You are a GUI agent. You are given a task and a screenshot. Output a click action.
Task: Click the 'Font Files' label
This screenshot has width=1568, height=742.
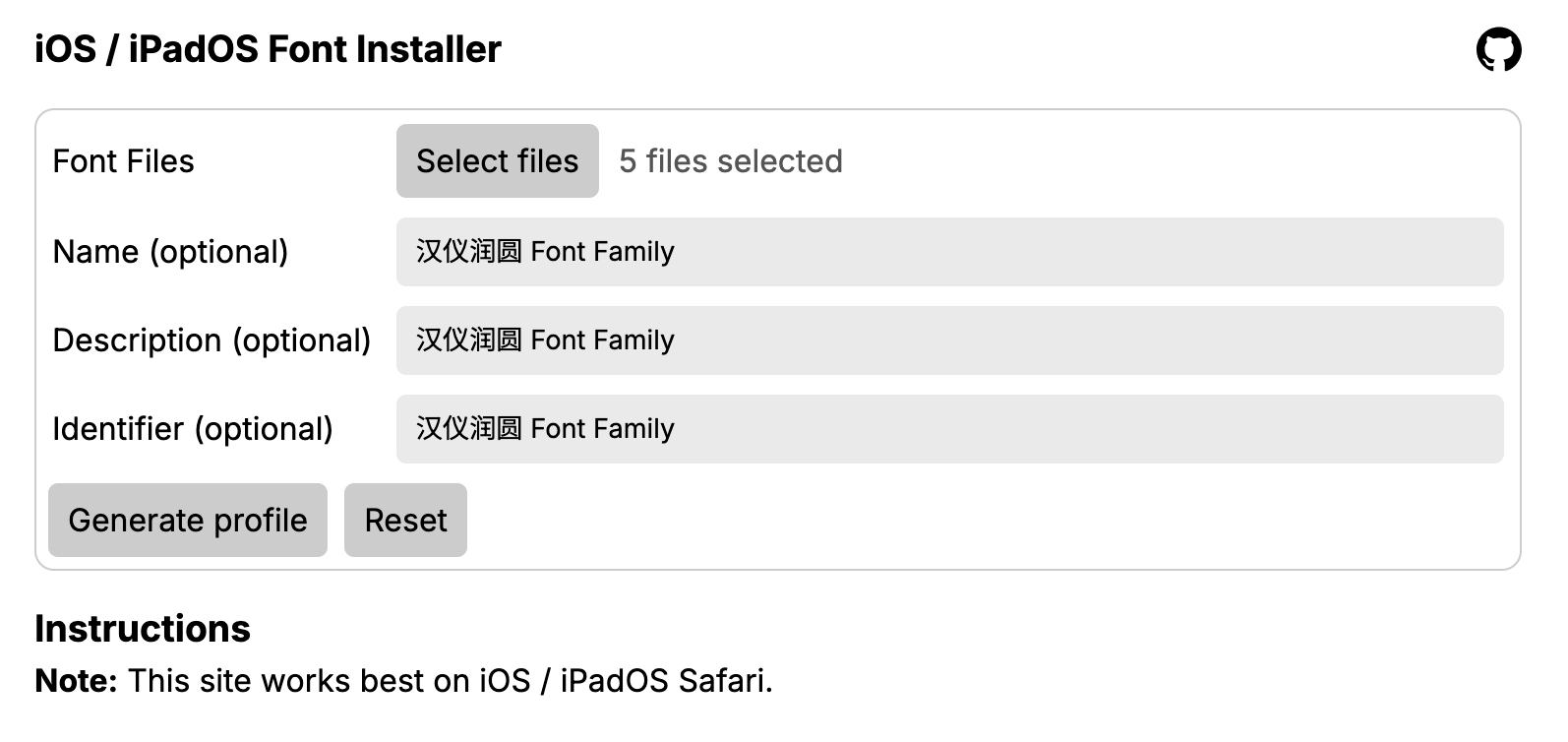(x=123, y=161)
